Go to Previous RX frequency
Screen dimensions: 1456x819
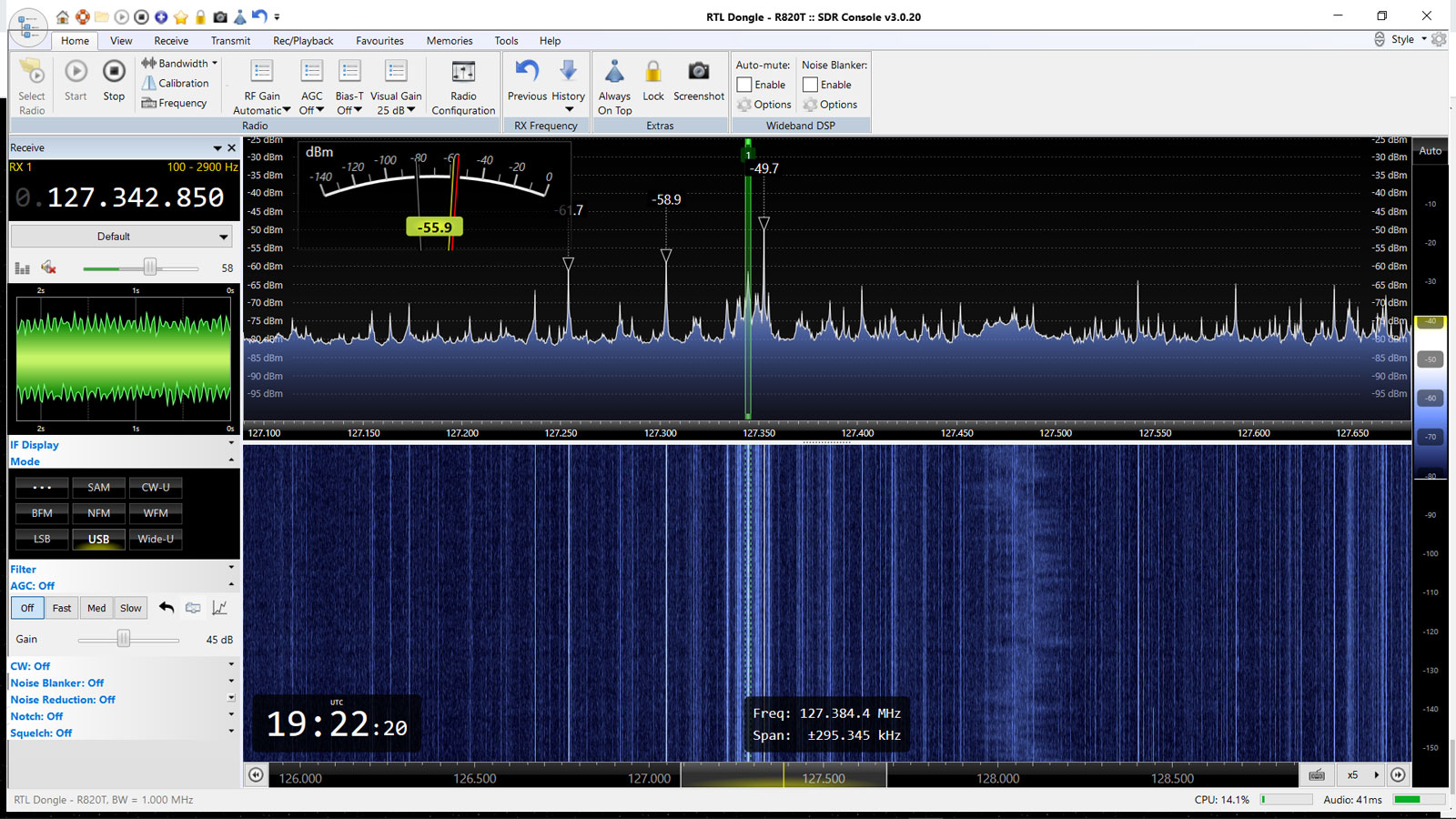(x=527, y=80)
